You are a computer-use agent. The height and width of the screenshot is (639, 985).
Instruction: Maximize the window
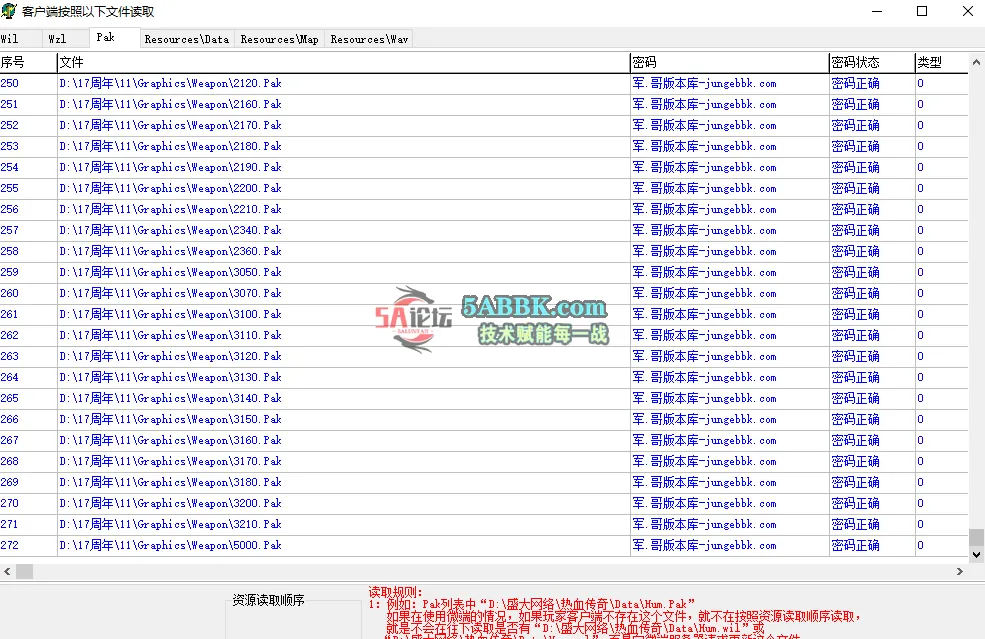tap(922, 11)
